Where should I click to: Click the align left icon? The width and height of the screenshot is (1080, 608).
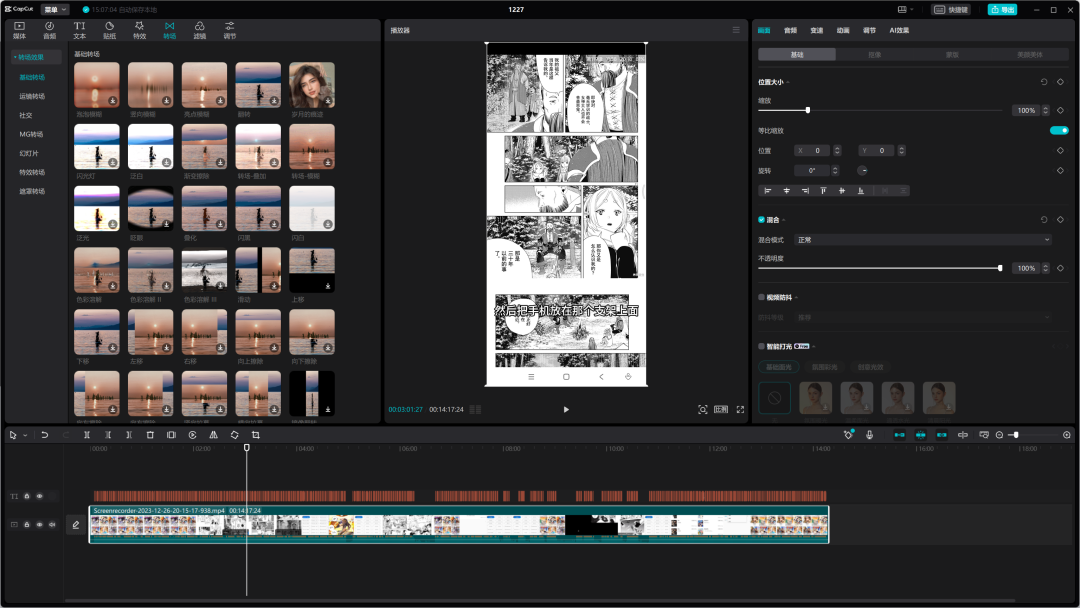click(768, 191)
